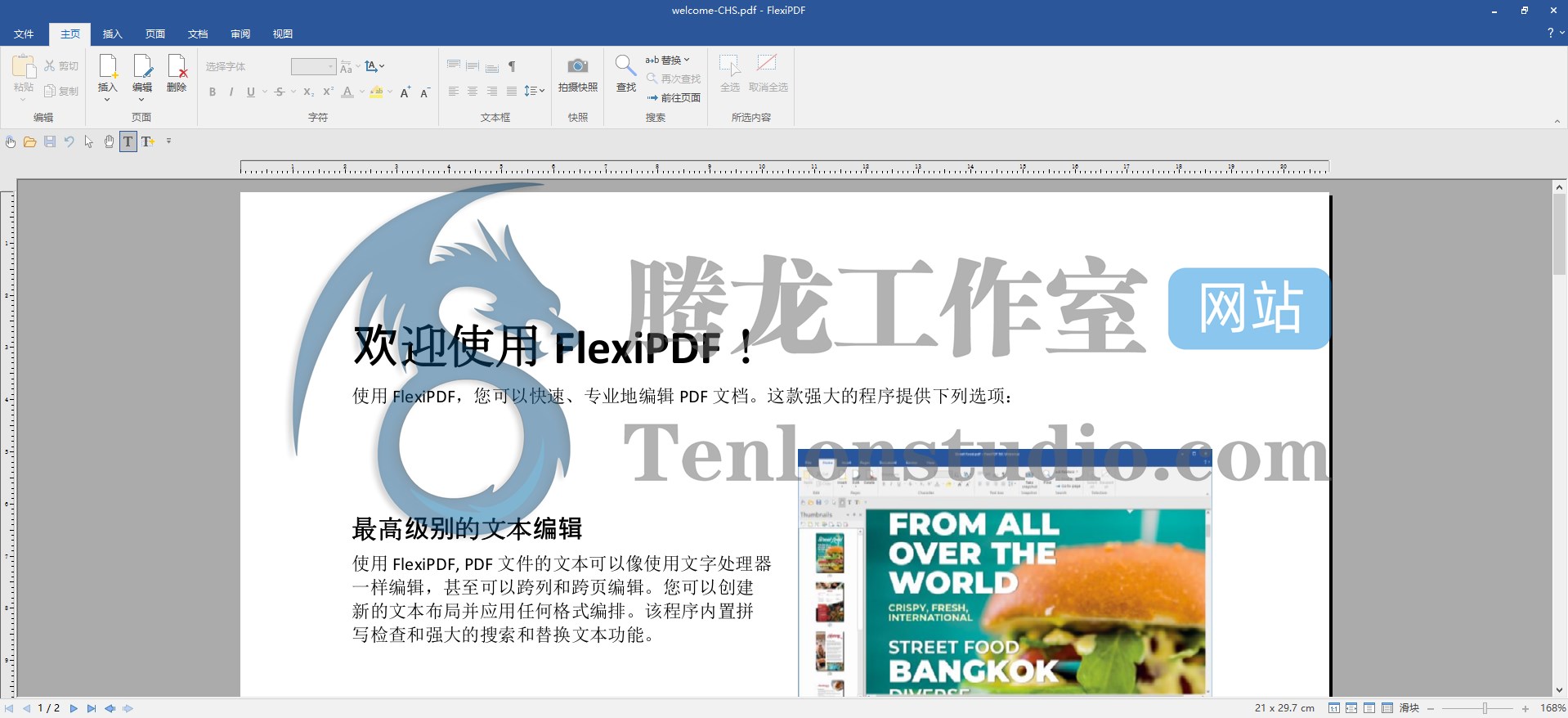Click the 1:1 actual size view icon
This screenshot has height=718, width=1568.
[x=1334, y=708]
